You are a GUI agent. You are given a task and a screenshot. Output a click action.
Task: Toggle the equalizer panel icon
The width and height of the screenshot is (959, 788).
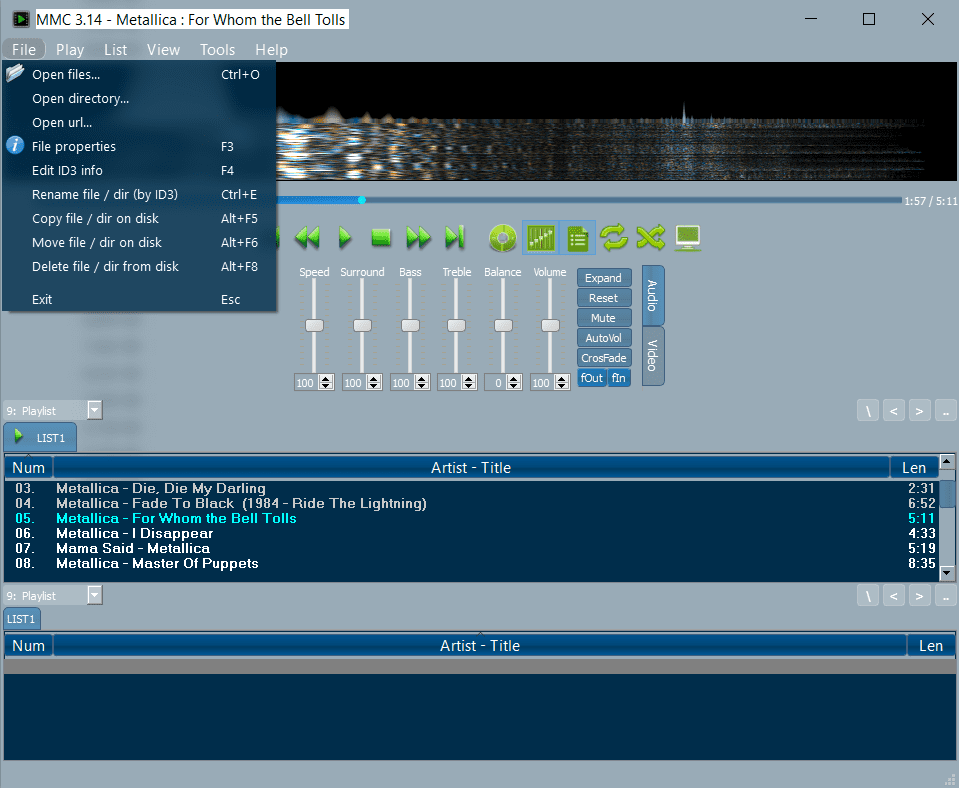(541, 237)
